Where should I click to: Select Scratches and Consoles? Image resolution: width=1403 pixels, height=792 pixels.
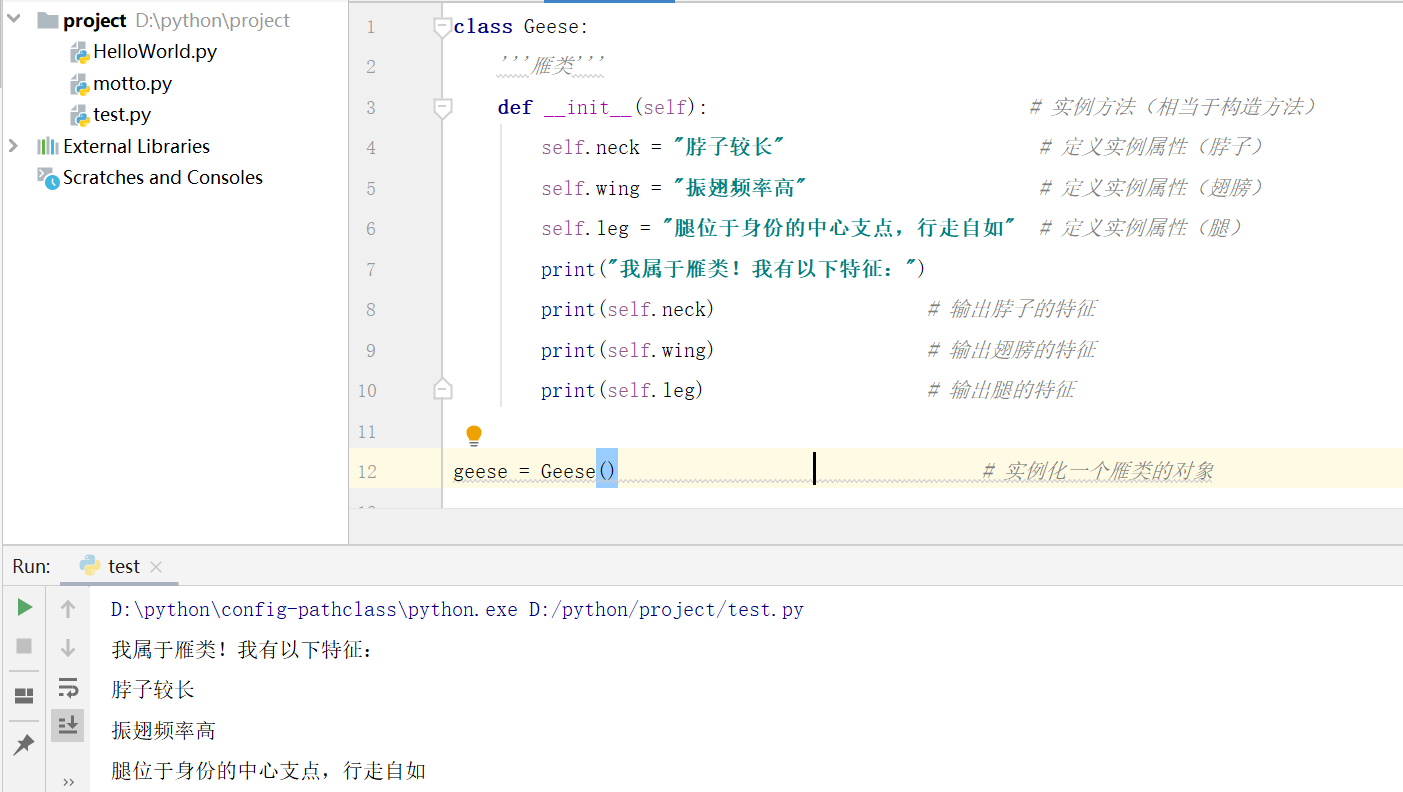[163, 177]
